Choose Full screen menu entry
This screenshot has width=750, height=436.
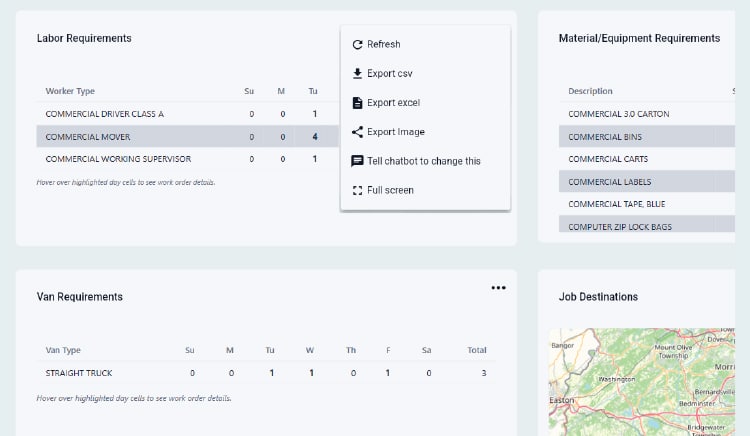tap(425, 190)
